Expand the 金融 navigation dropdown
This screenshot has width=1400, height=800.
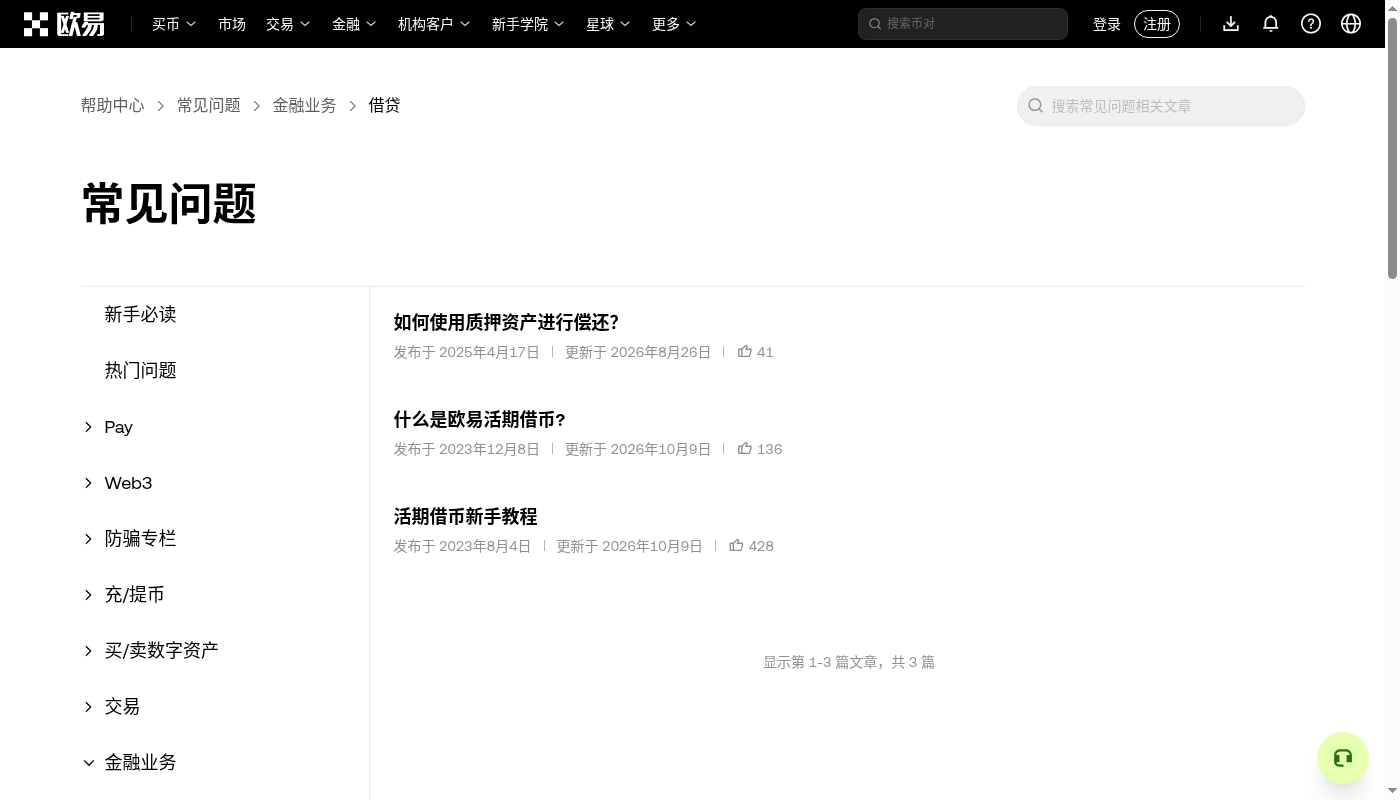tap(354, 24)
